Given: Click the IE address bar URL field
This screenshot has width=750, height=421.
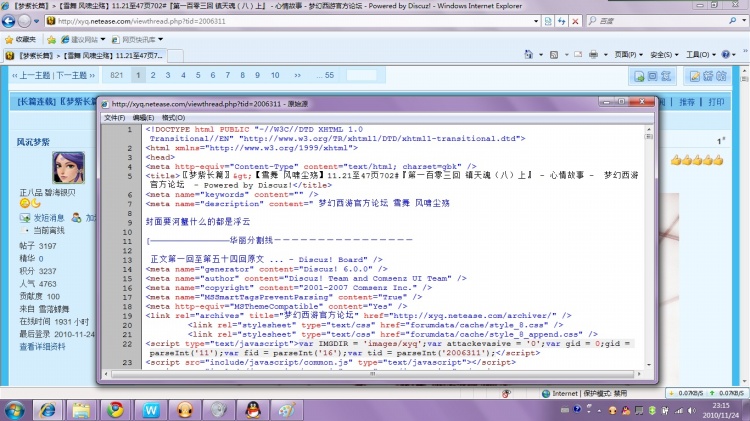Looking at the screenshot, I should [x=290, y=21].
